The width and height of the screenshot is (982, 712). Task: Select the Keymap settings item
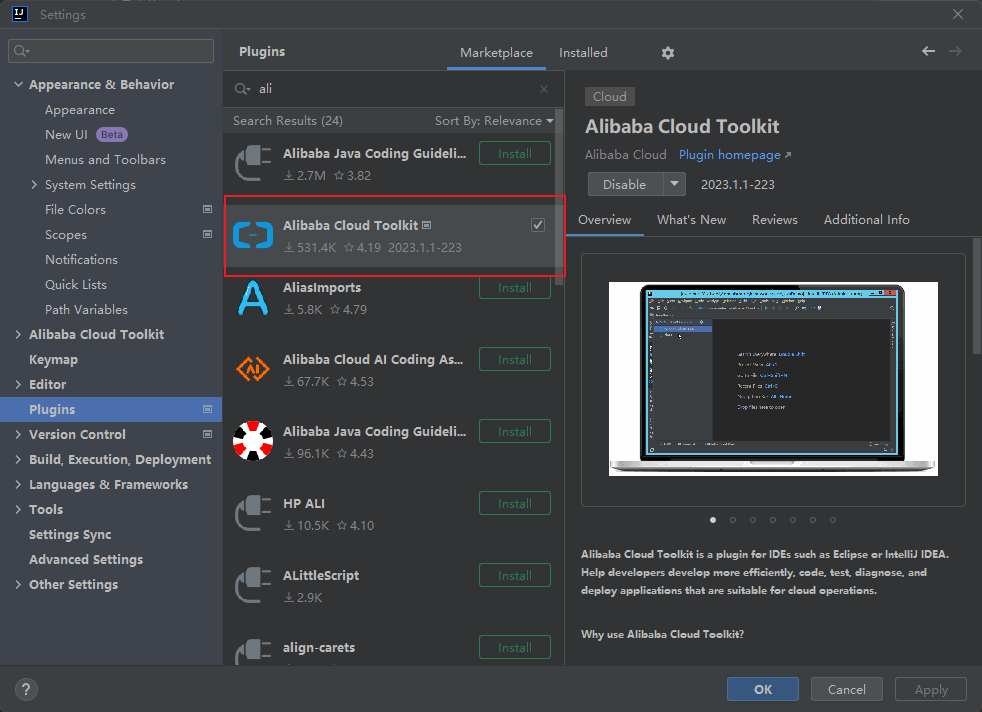53,359
